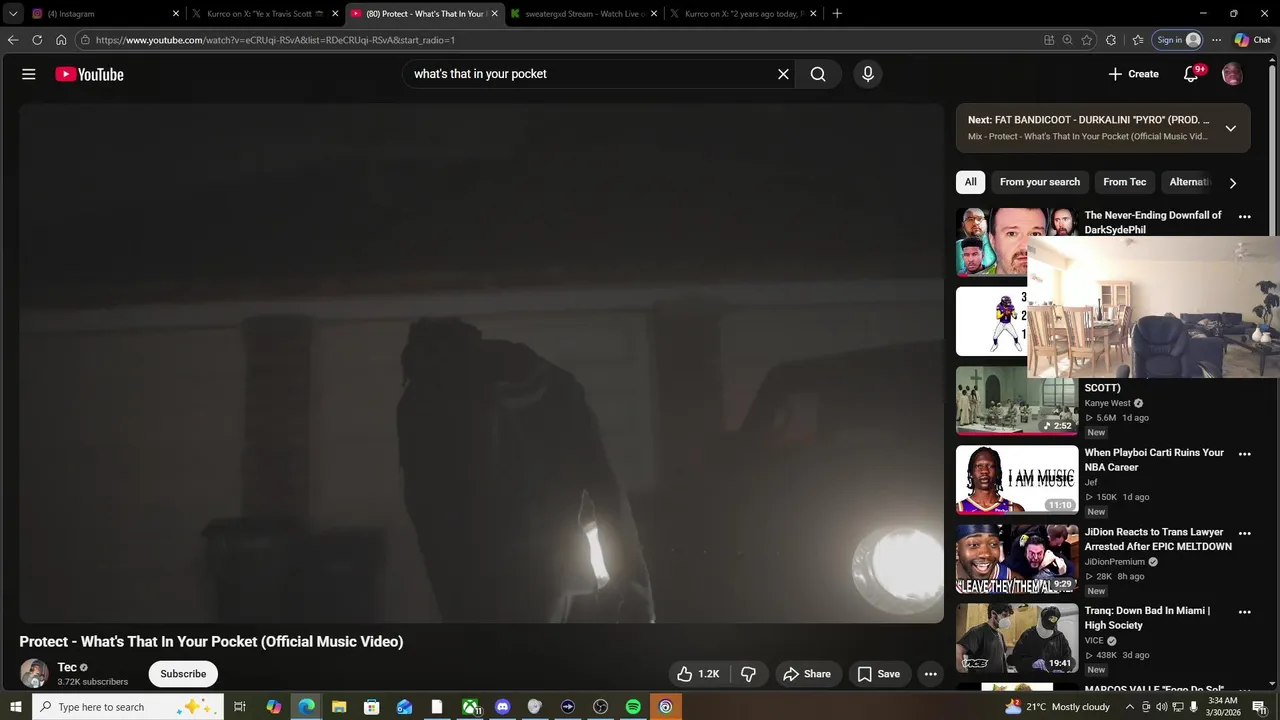Clear the search box text
Image resolution: width=1280 pixels, height=720 pixels.
(x=783, y=74)
